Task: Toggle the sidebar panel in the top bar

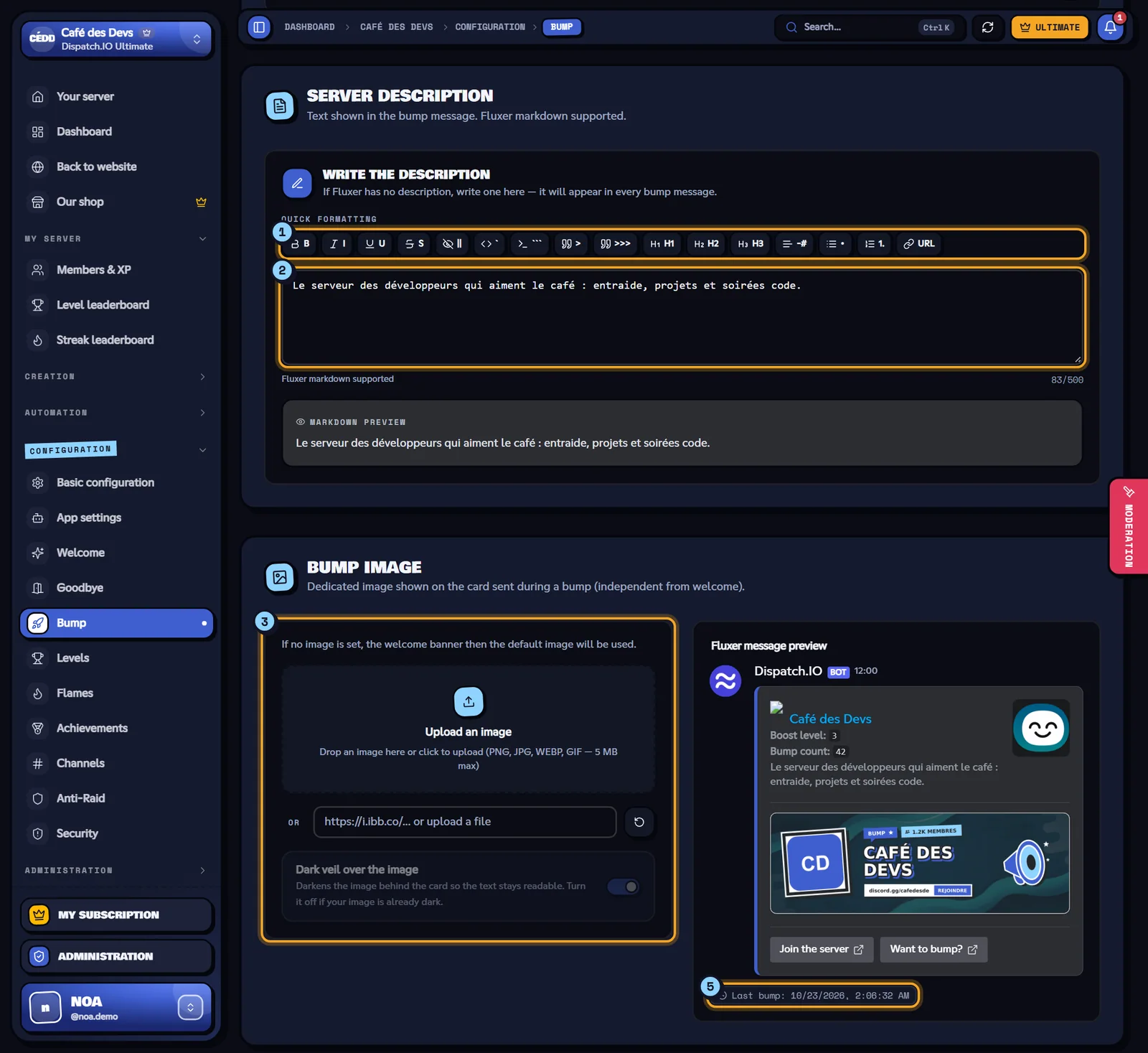Action: [x=259, y=27]
